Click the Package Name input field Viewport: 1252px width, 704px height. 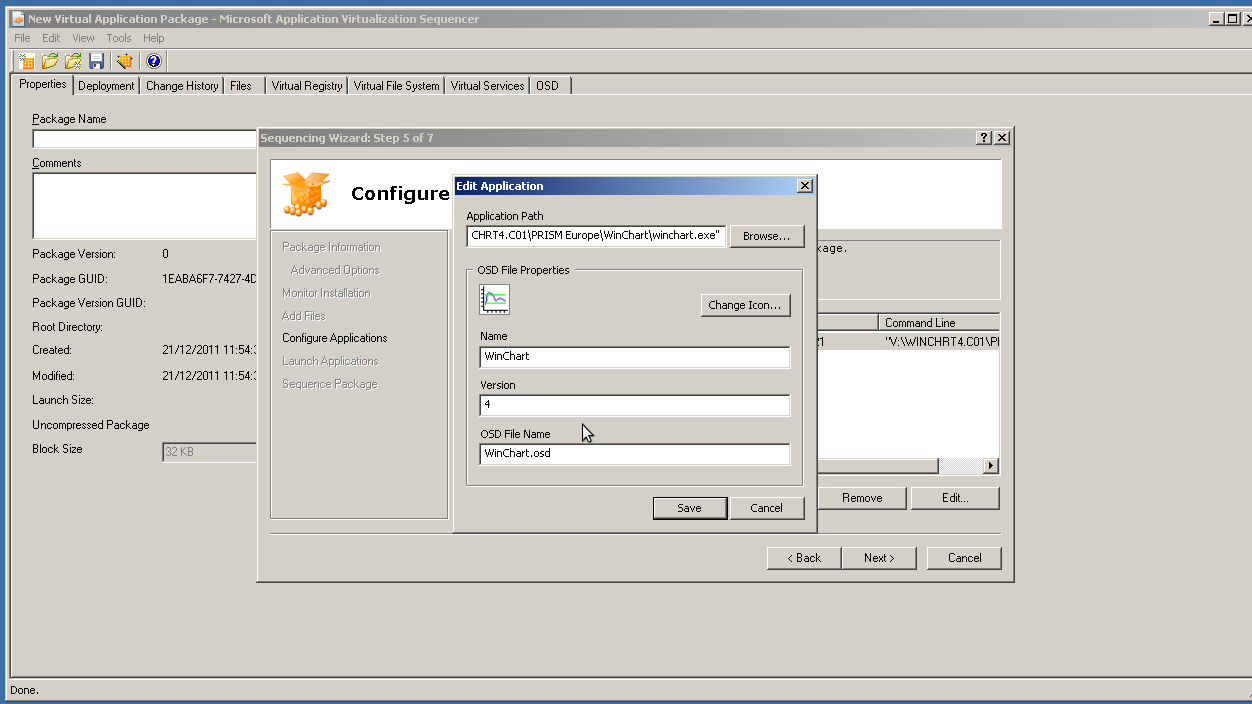[x=145, y=139]
